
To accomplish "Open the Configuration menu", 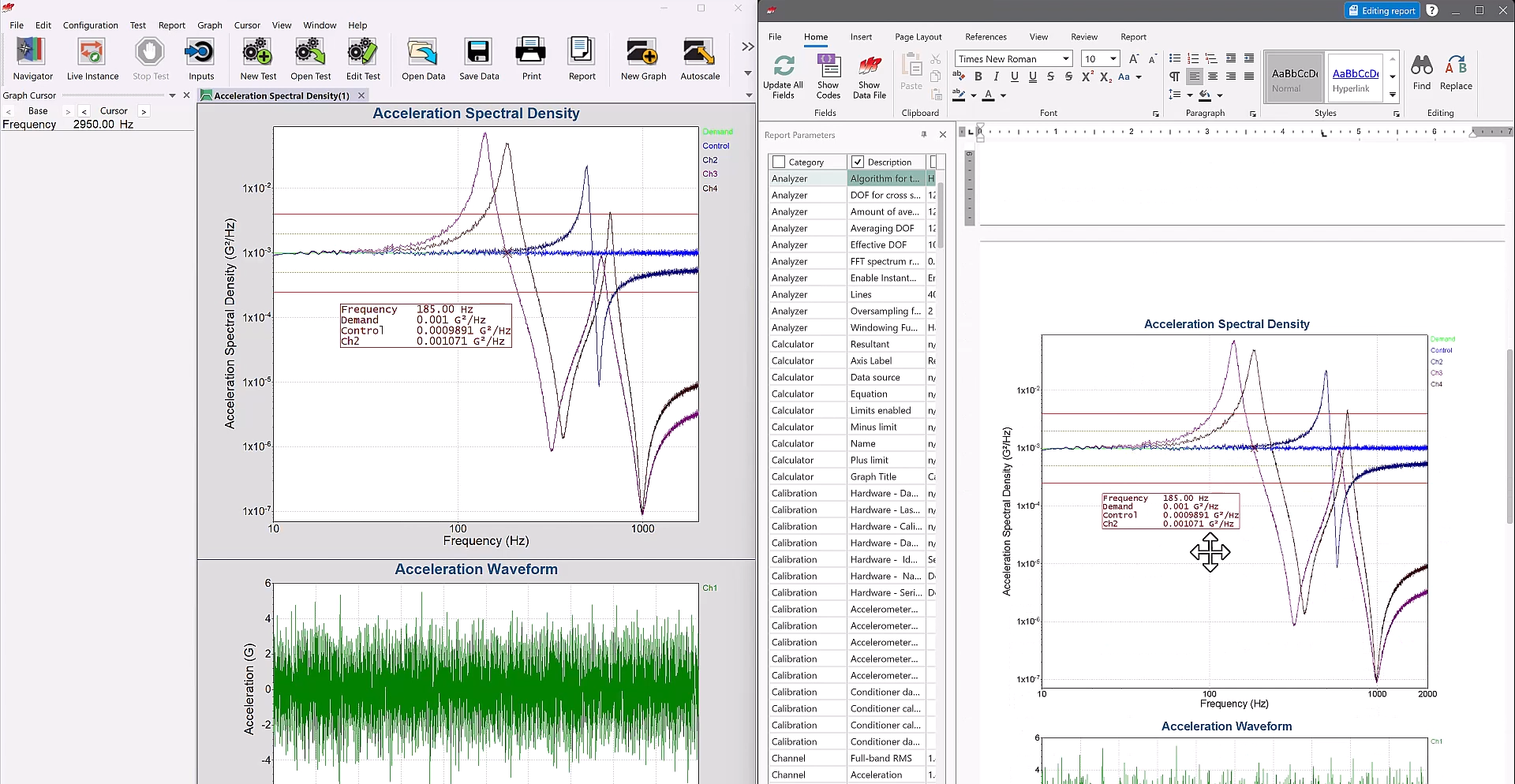I will coord(90,25).
